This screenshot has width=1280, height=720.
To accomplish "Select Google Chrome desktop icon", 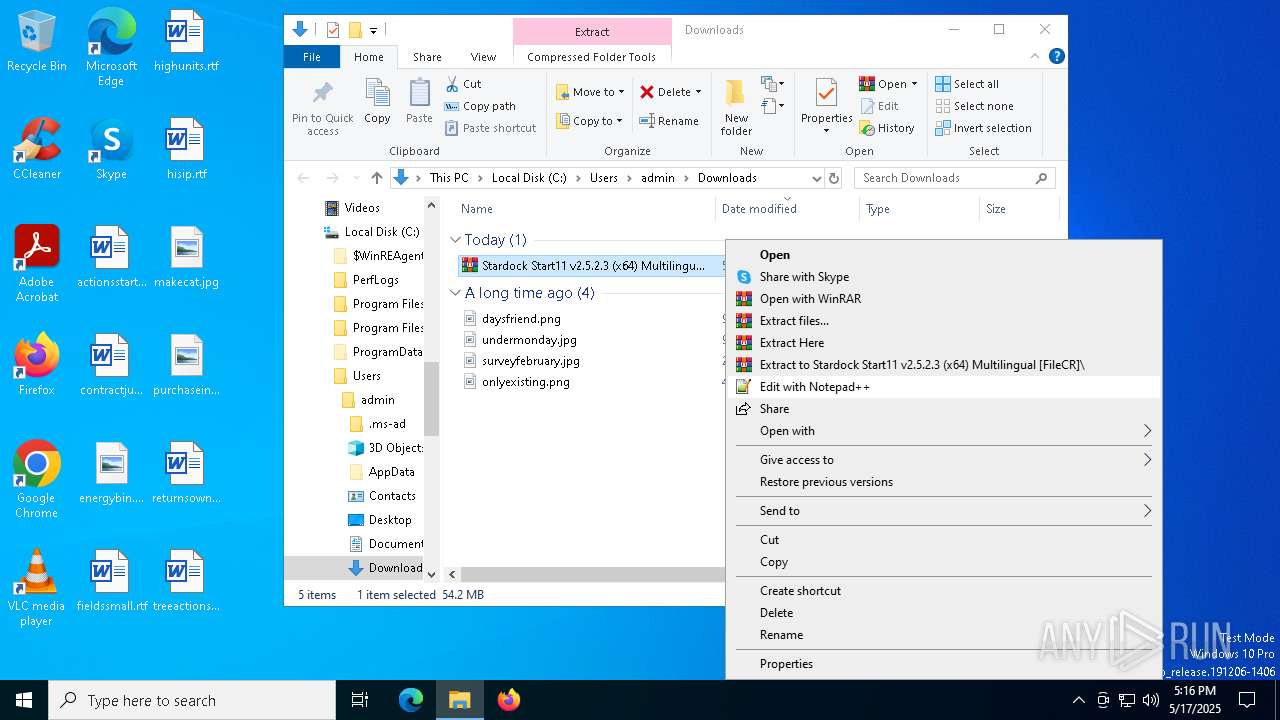I will [36, 480].
